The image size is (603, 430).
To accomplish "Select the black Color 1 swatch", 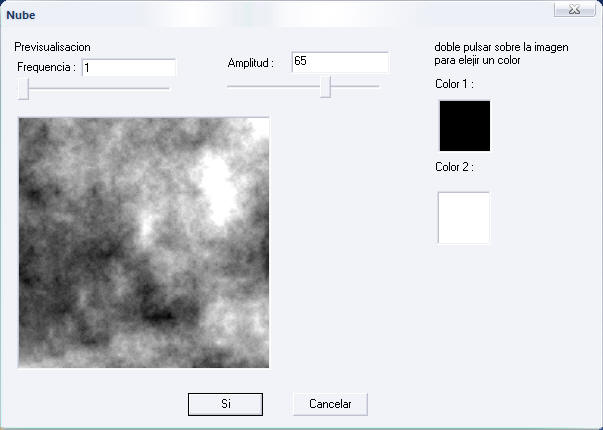I will (x=465, y=126).
